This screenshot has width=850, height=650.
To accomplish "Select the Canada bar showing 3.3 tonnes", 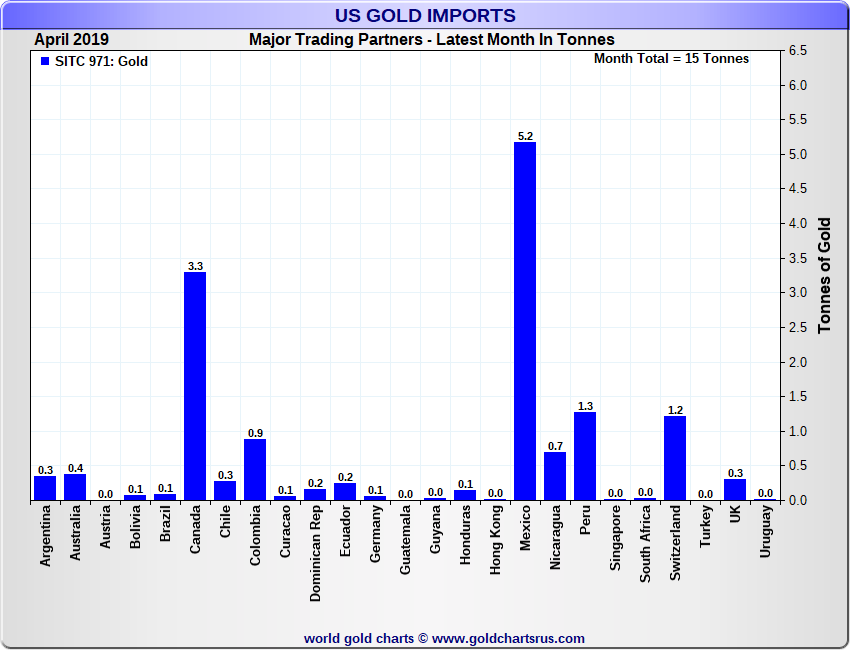I will point(195,385).
